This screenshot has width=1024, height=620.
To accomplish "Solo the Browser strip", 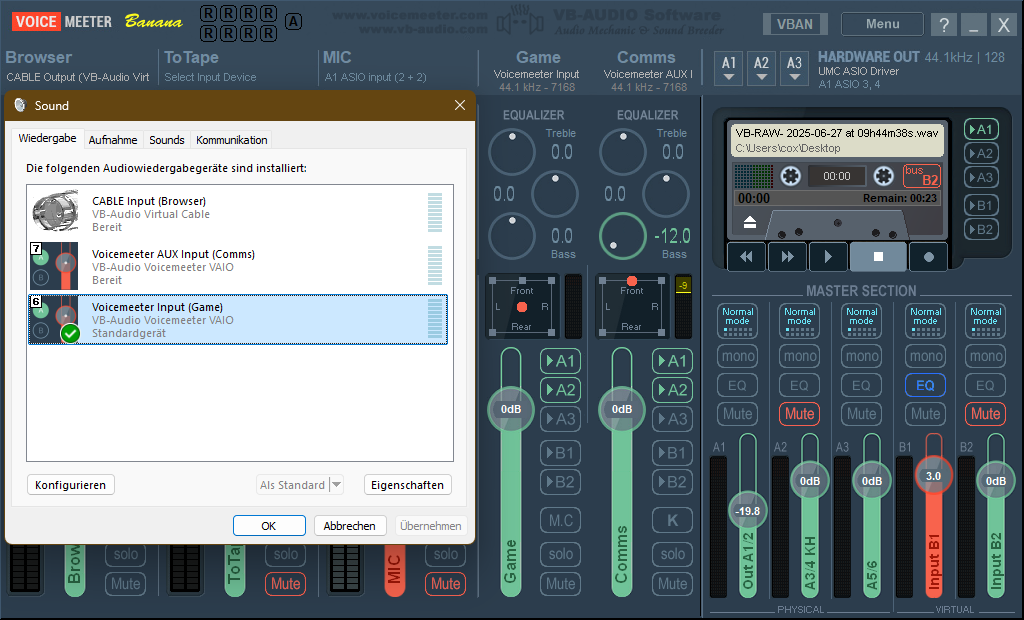I will (125, 554).
